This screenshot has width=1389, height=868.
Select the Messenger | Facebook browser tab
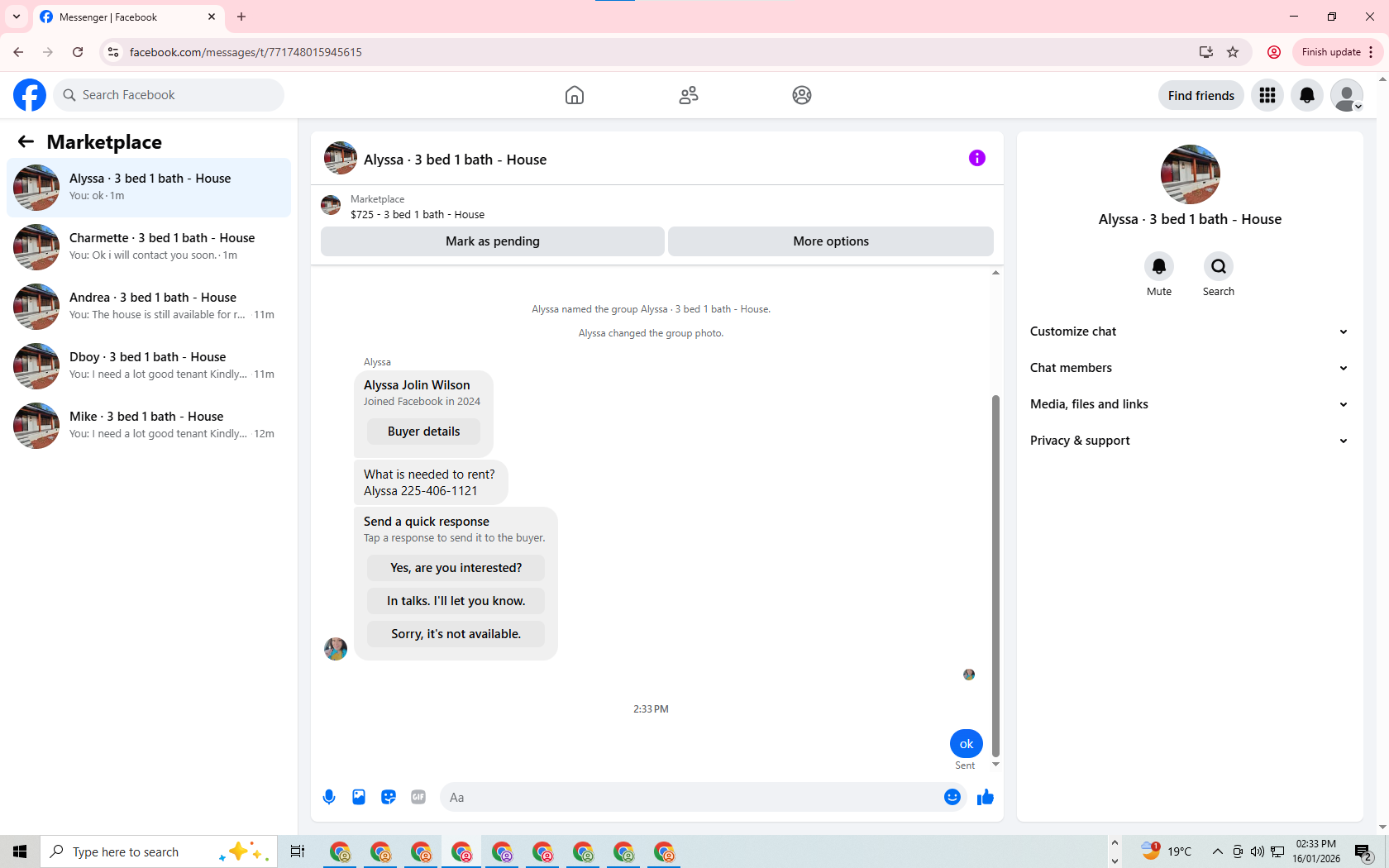click(128, 17)
